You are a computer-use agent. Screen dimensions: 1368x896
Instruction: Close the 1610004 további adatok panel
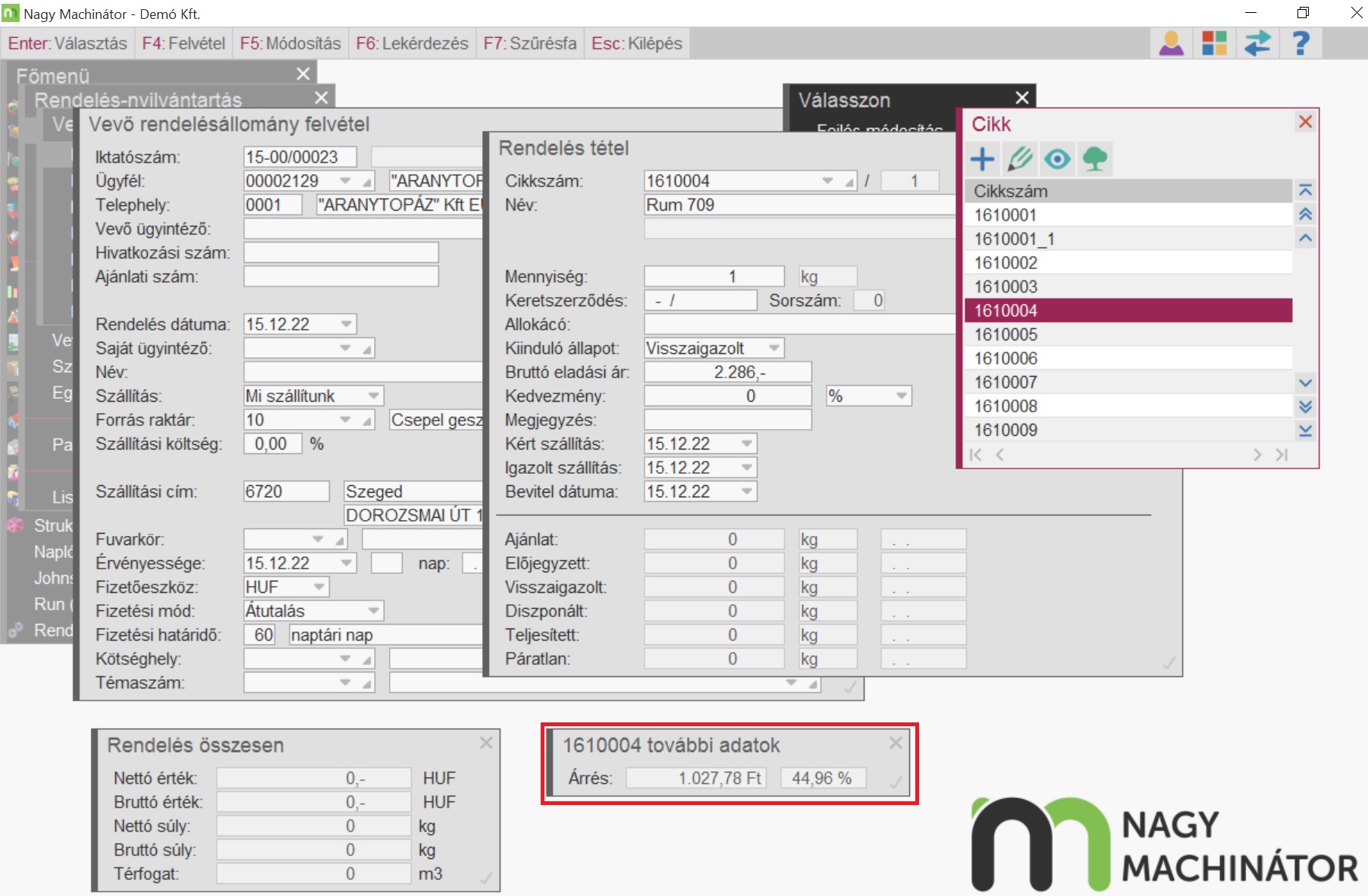(x=896, y=743)
